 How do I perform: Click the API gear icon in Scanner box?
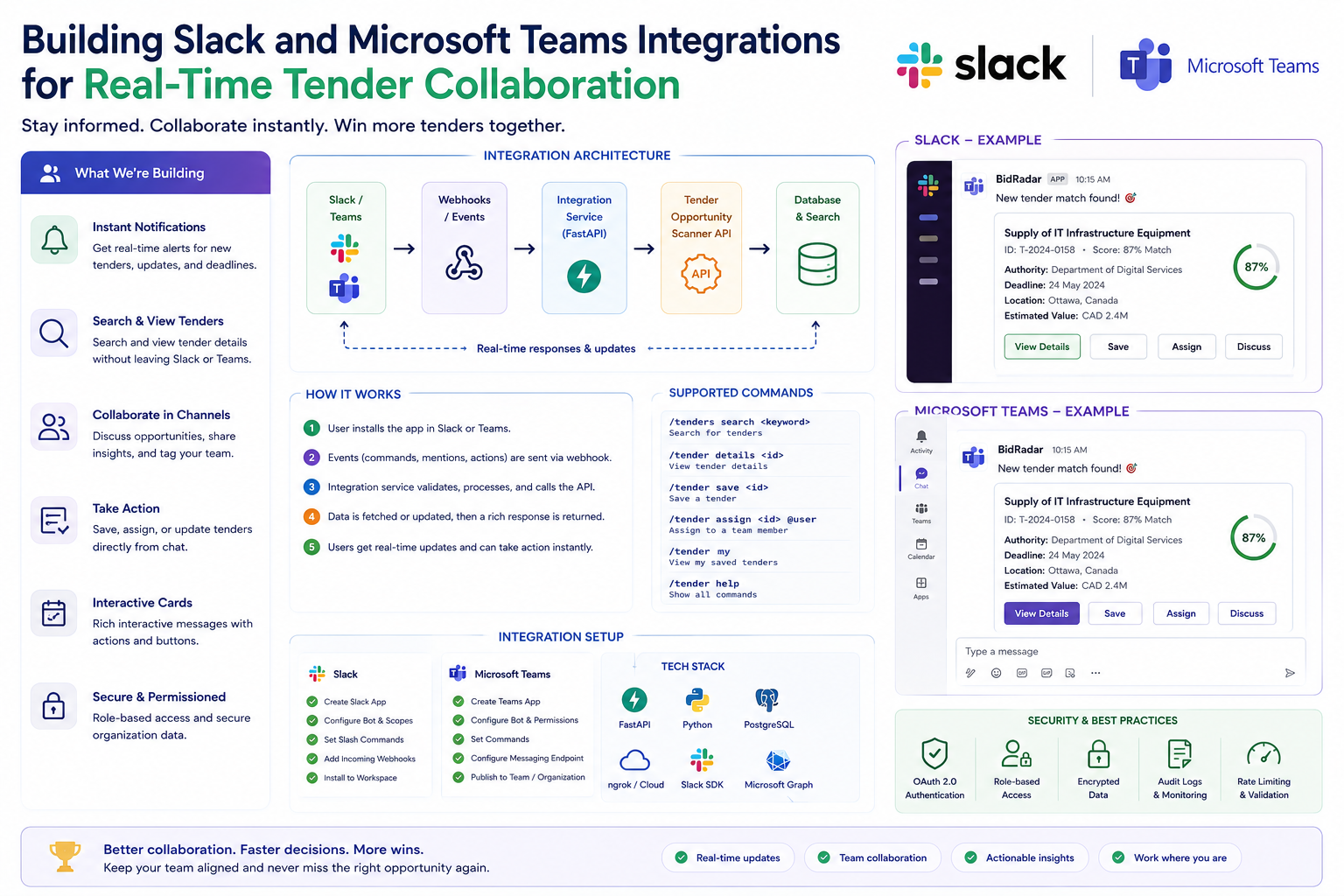tap(701, 273)
